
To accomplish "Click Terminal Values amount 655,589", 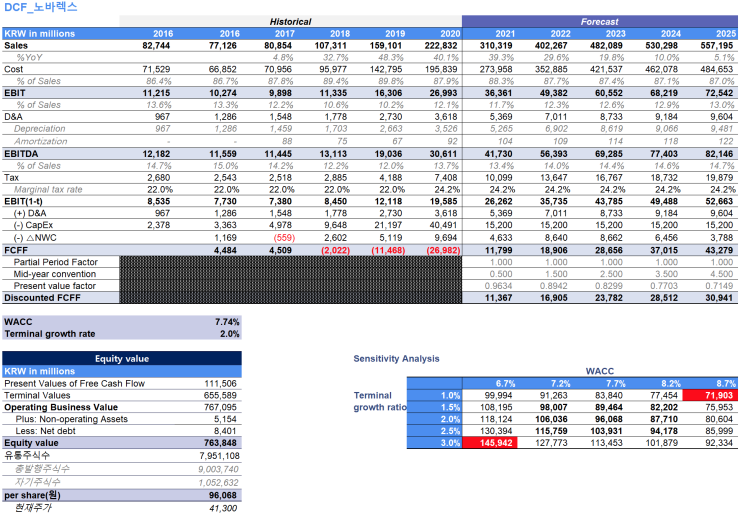I will coord(222,395).
